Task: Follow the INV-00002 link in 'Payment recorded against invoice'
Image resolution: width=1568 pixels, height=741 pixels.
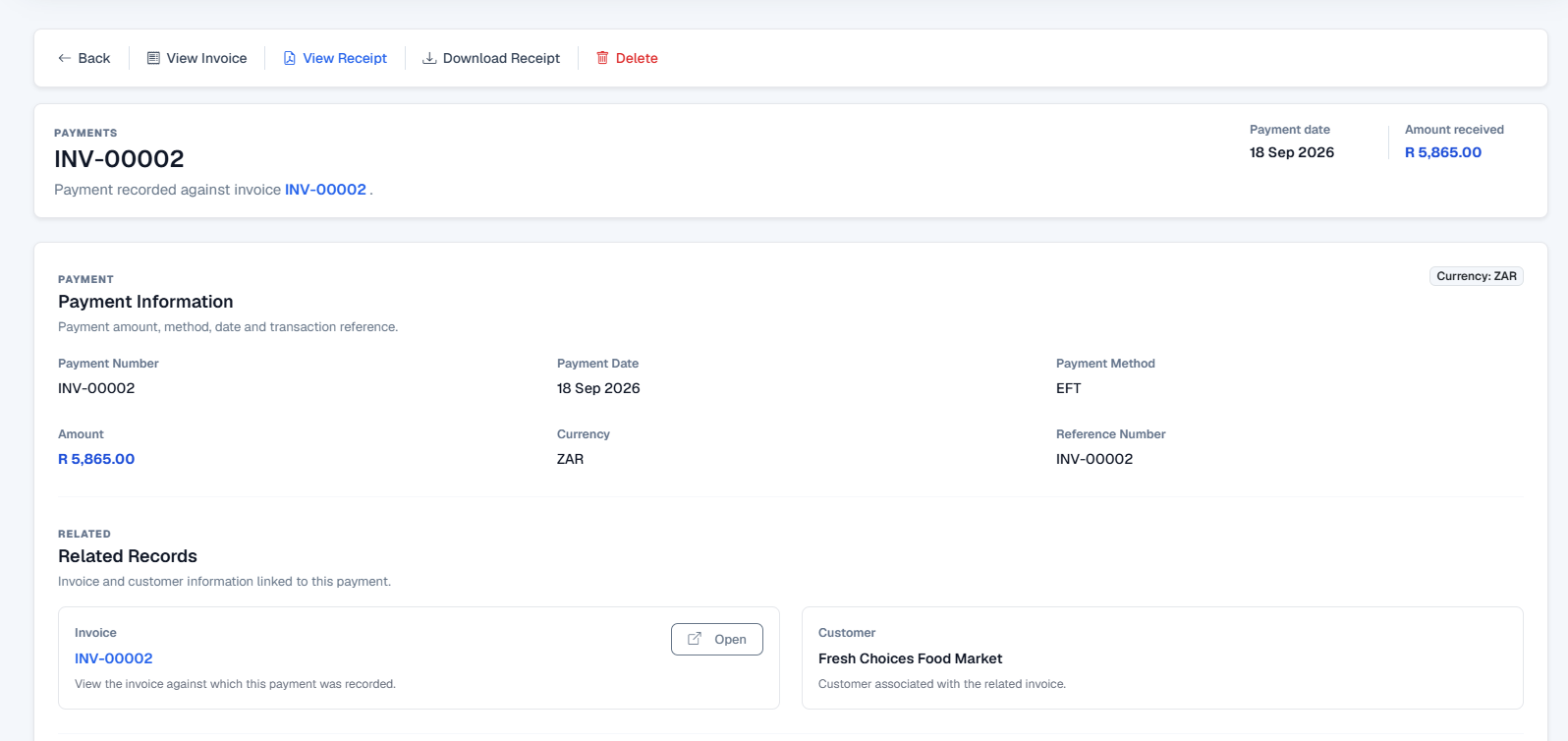Action: pos(325,190)
